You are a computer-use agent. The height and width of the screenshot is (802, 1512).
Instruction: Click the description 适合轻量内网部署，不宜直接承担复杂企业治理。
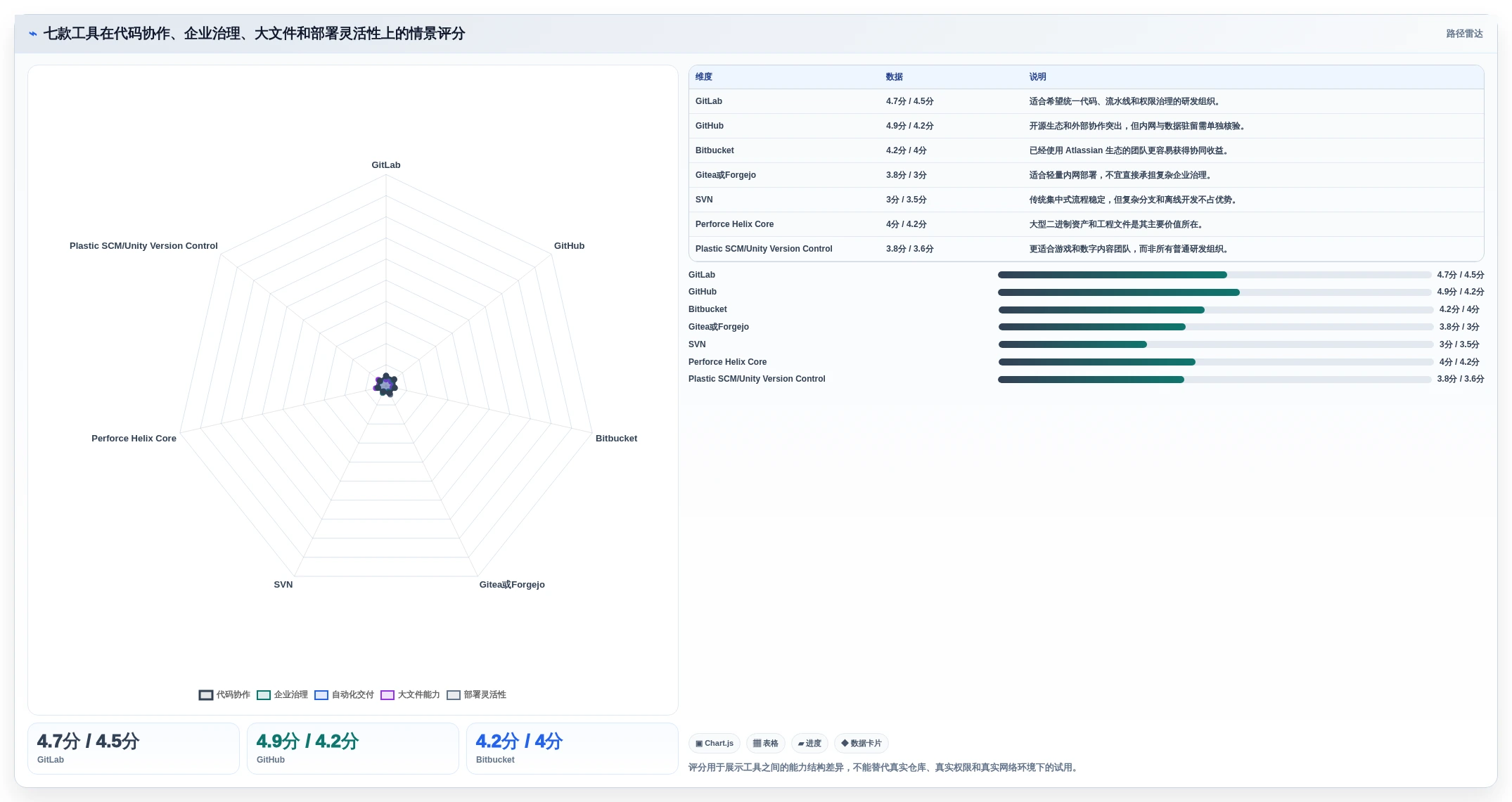pos(1122,175)
